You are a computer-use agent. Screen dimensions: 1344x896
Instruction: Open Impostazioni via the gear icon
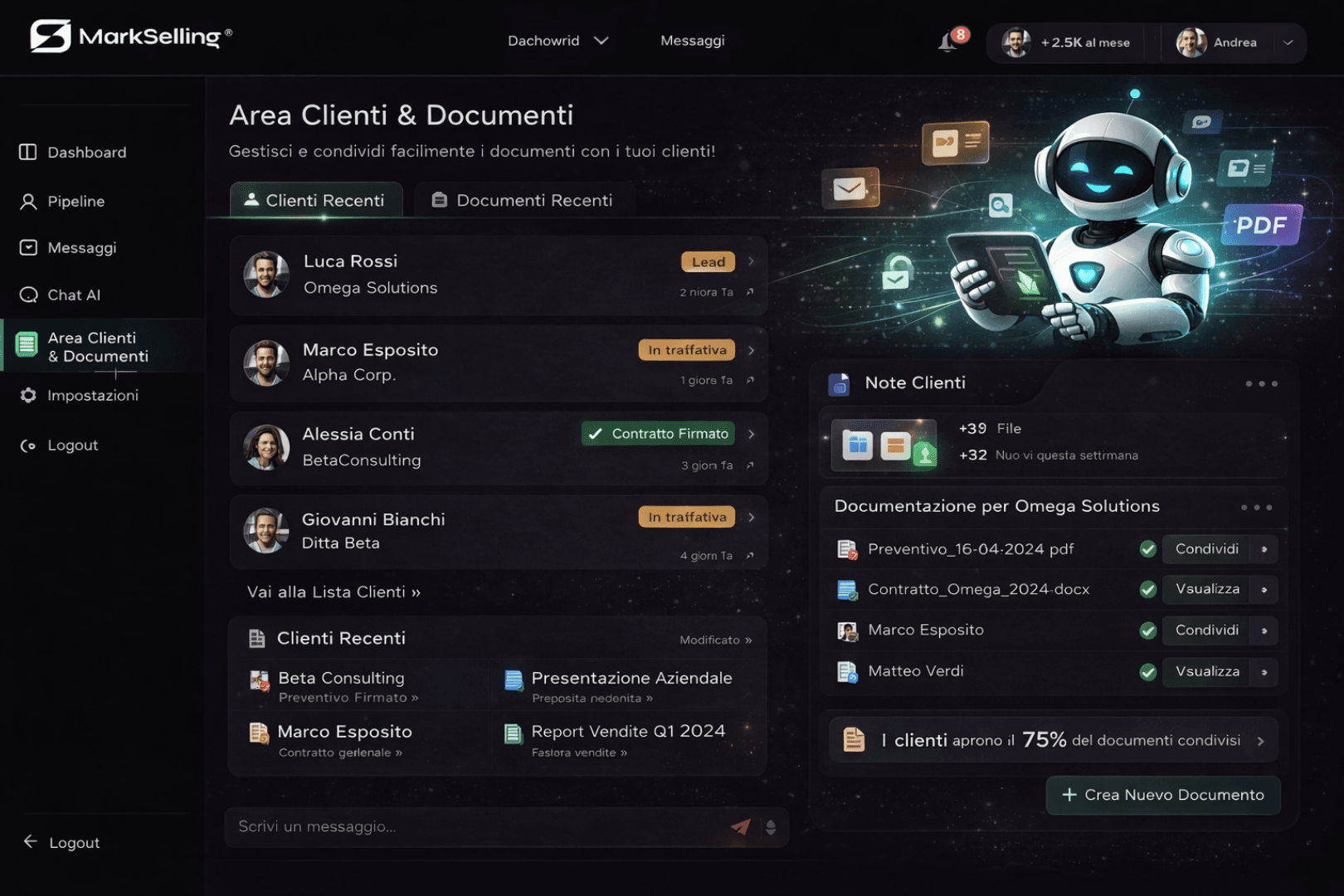click(27, 395)
